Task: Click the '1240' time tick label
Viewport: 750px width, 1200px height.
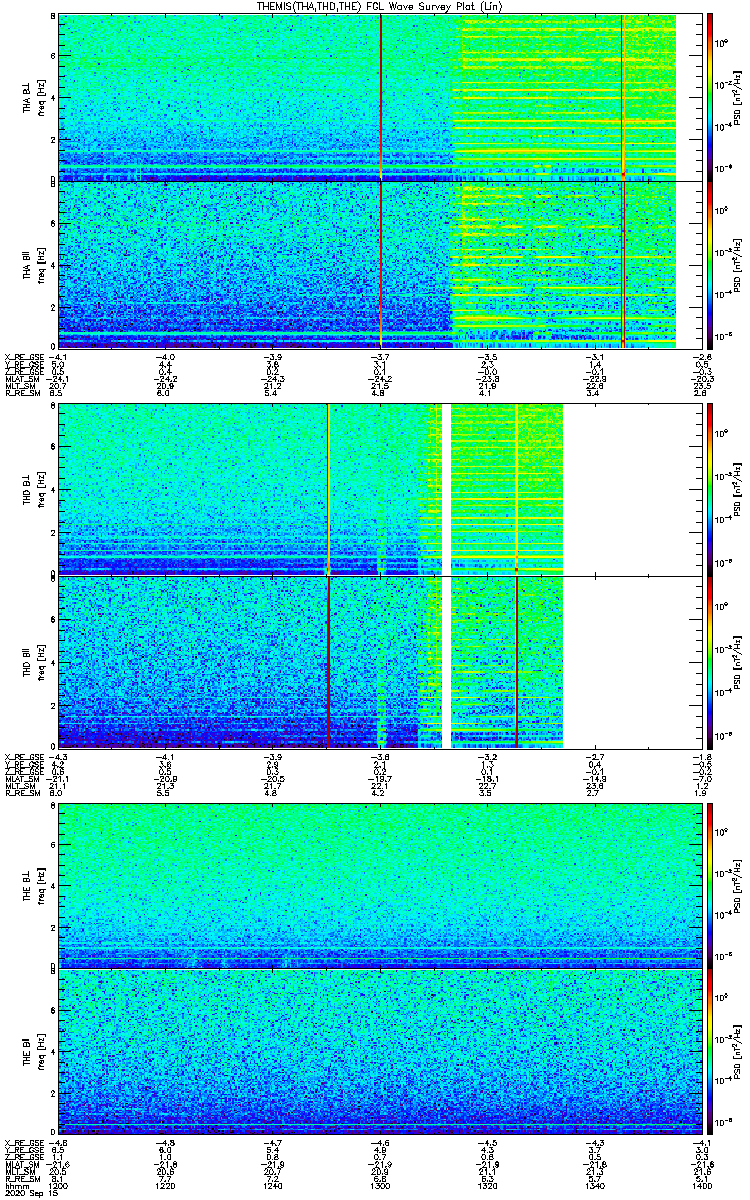Action: (273, 1185)
